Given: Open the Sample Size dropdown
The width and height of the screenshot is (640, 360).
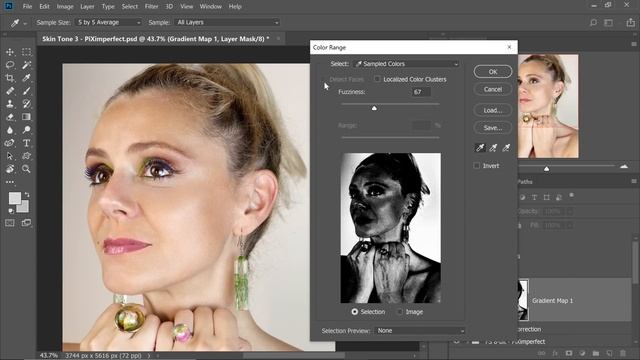Looking at the screenshot, I should click(x=109, y=22).
